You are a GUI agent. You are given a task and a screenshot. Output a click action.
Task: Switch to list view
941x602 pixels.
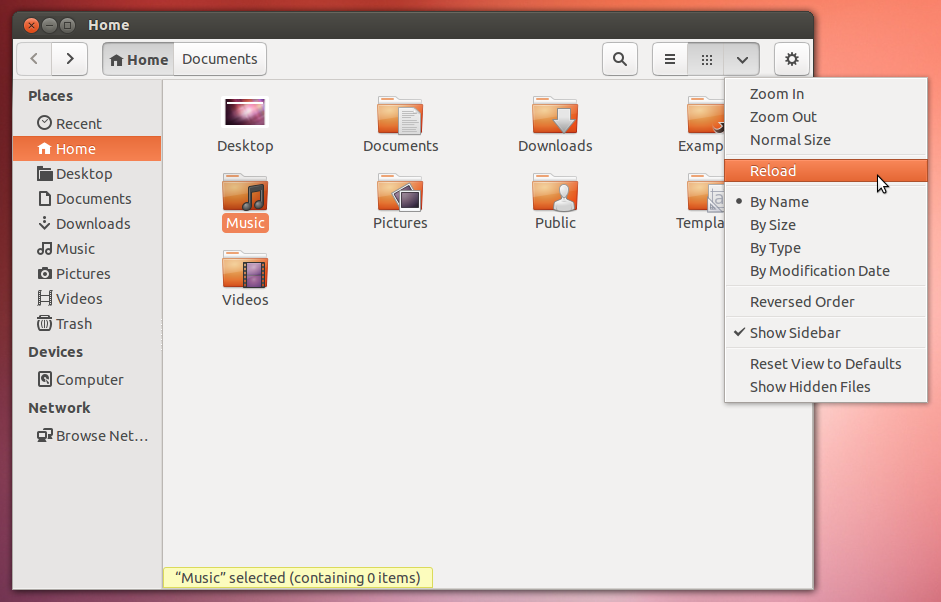pos(670,59)
